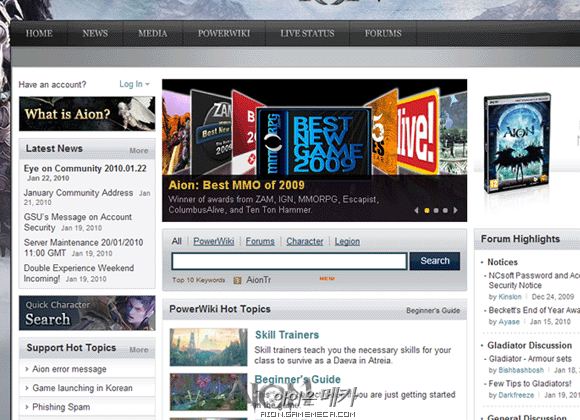Image resolution: width=580 pixels, height=420 pixels.
Task: Open 'Few Tips to Gladiators!' thread
Action: click(530, 383)
